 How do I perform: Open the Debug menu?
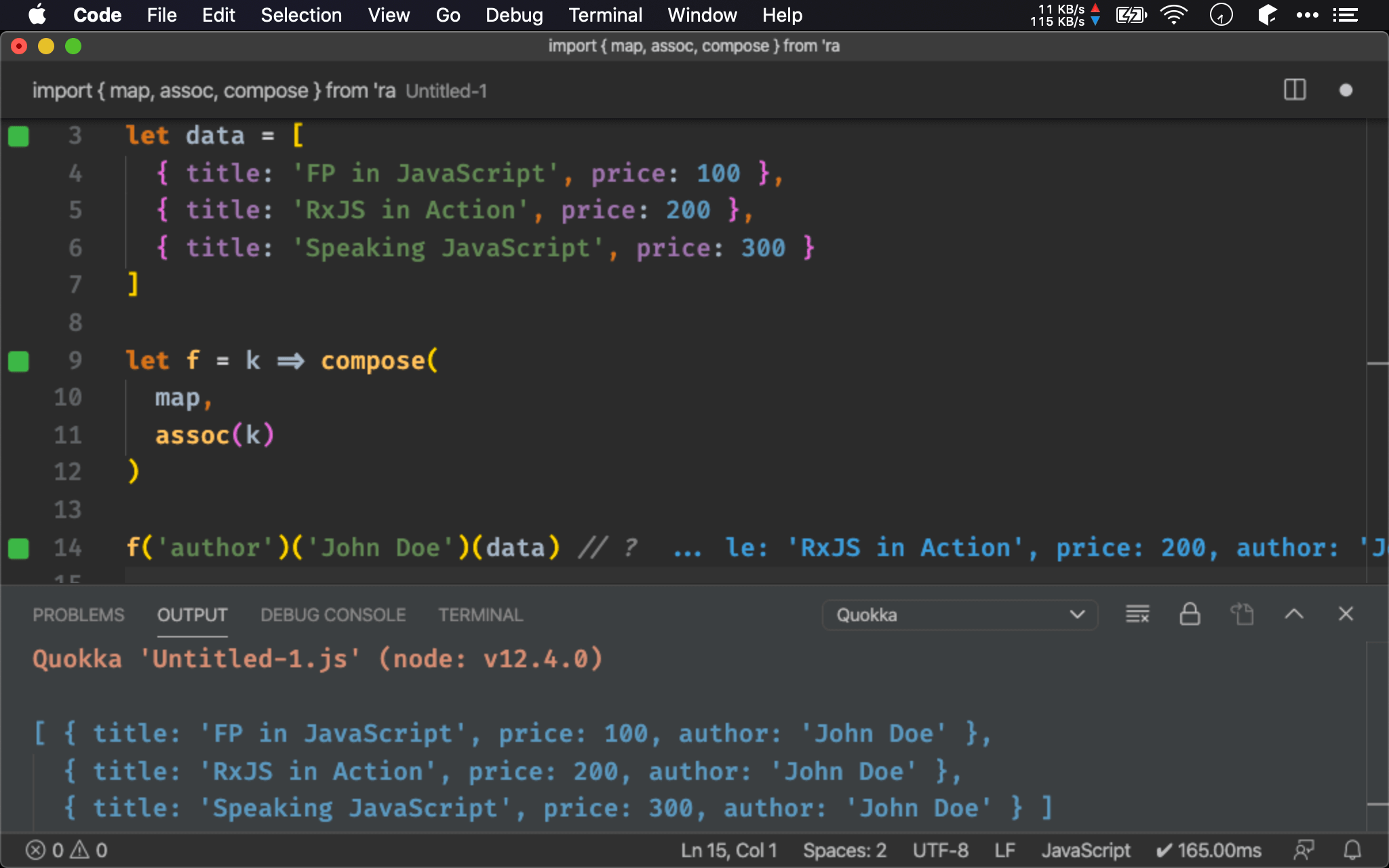pyautogui.click(x=514, y=15)
